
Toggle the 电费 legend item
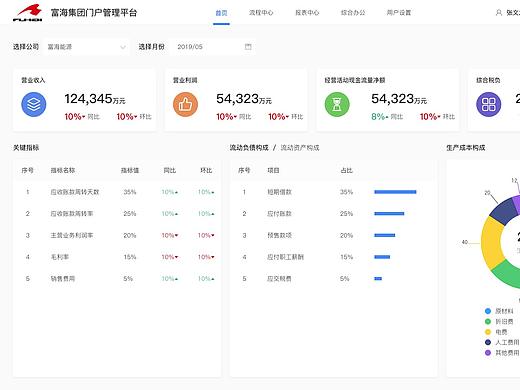point(496,332)
